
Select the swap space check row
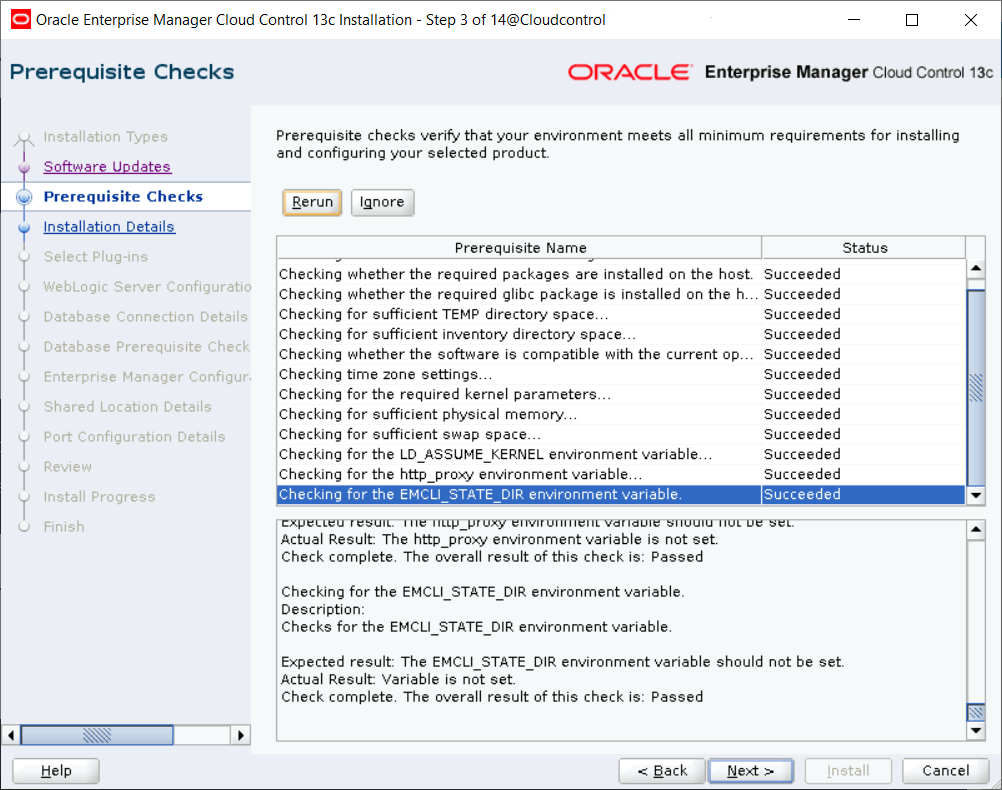620,434
